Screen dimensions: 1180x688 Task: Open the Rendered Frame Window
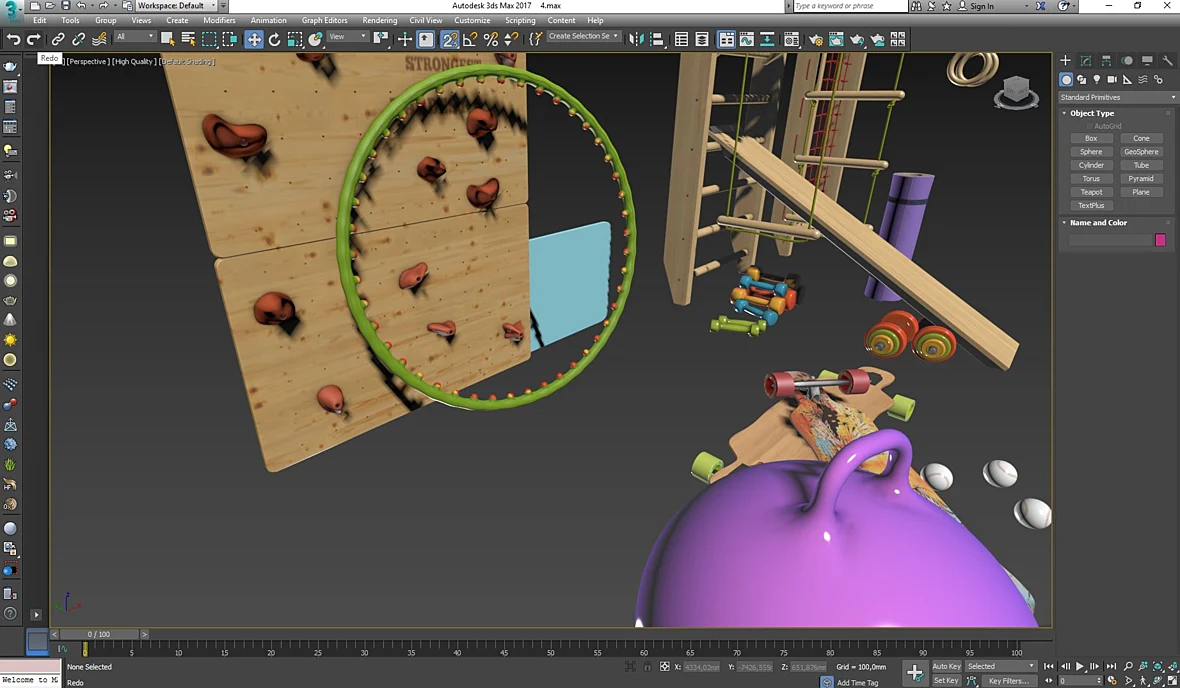(836, 39)
